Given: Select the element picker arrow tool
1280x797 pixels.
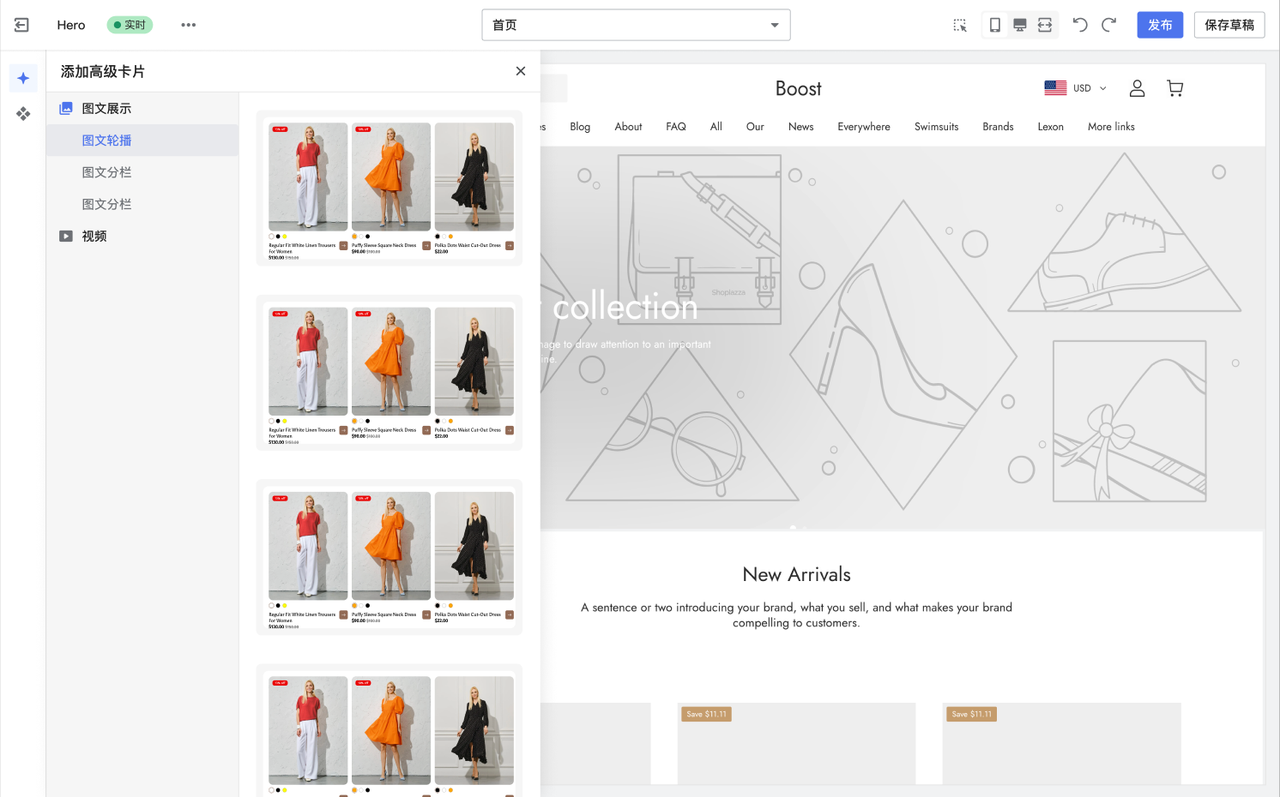Looking at the screenshot, I should tap(959, 25).
